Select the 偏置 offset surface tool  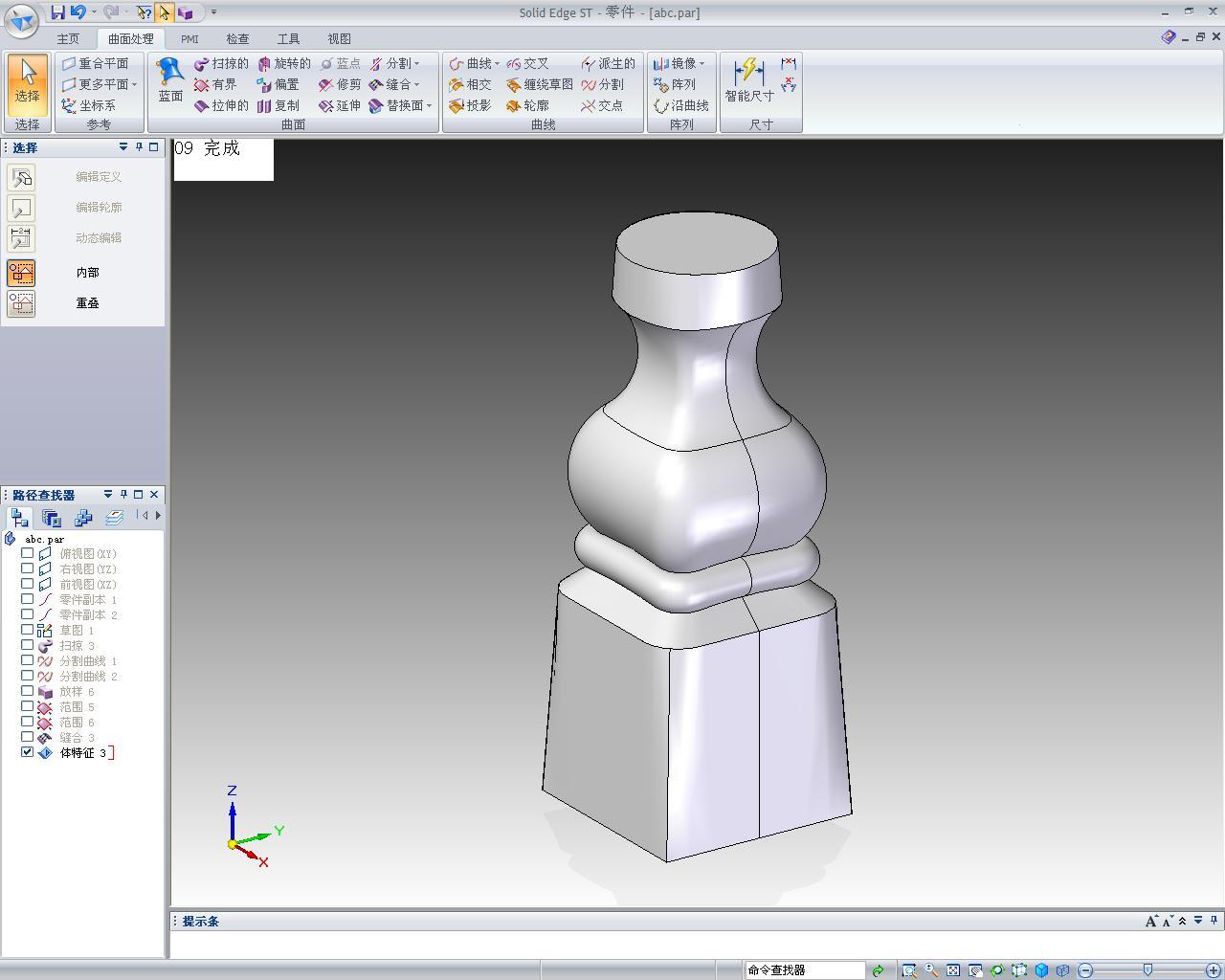click(278, 84)
